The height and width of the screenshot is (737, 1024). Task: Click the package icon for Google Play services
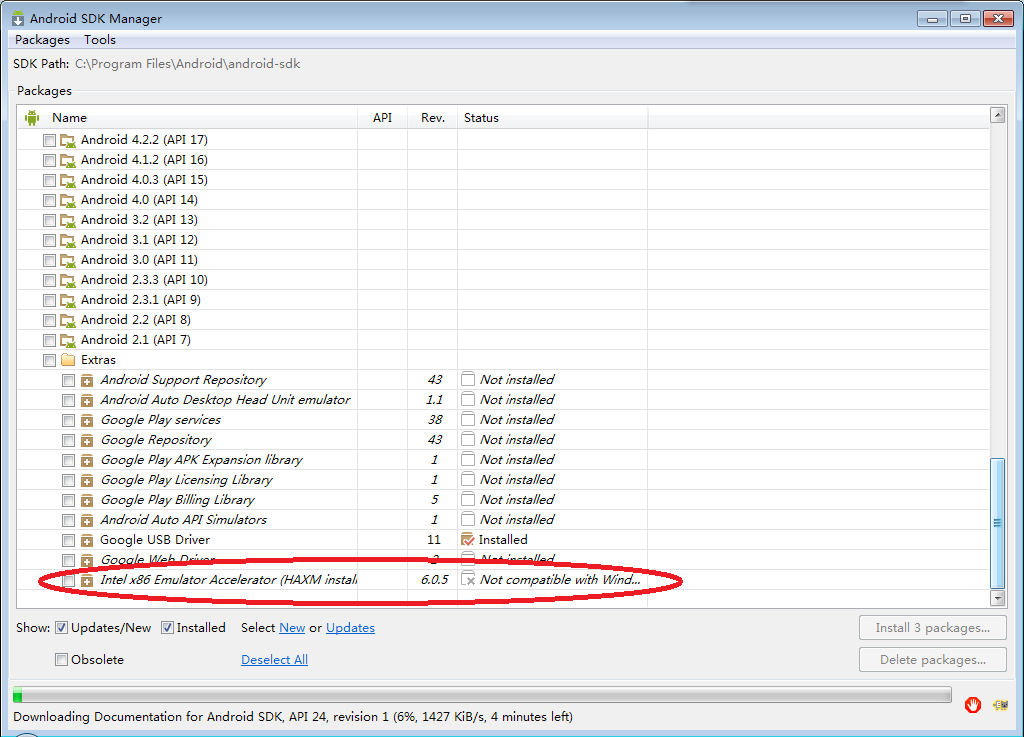tap(87, 420)
